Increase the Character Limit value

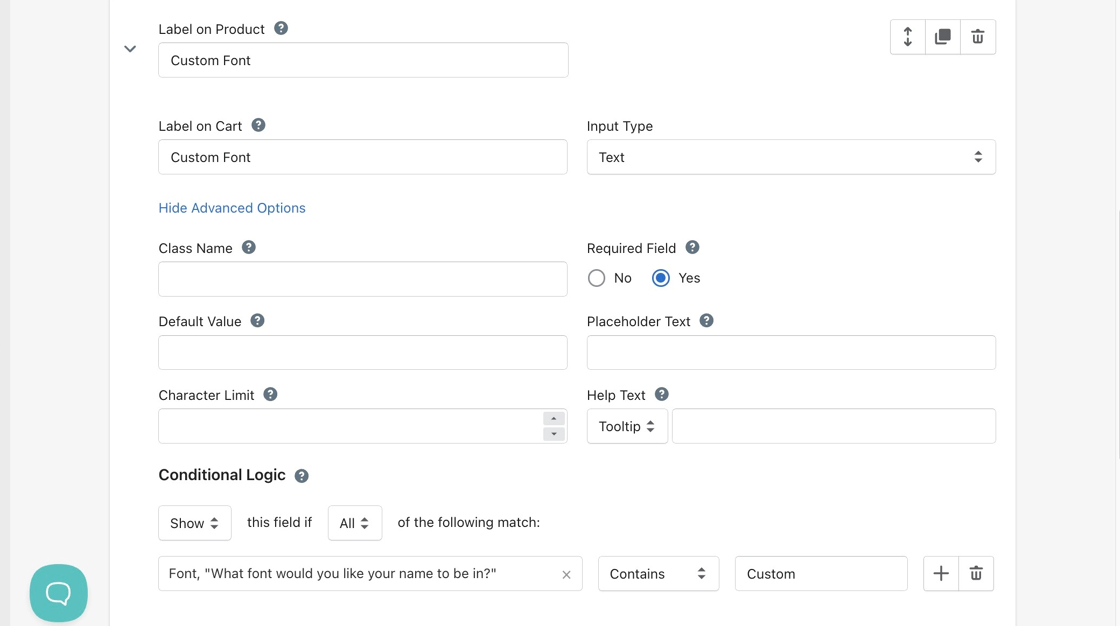click(554, 419)
